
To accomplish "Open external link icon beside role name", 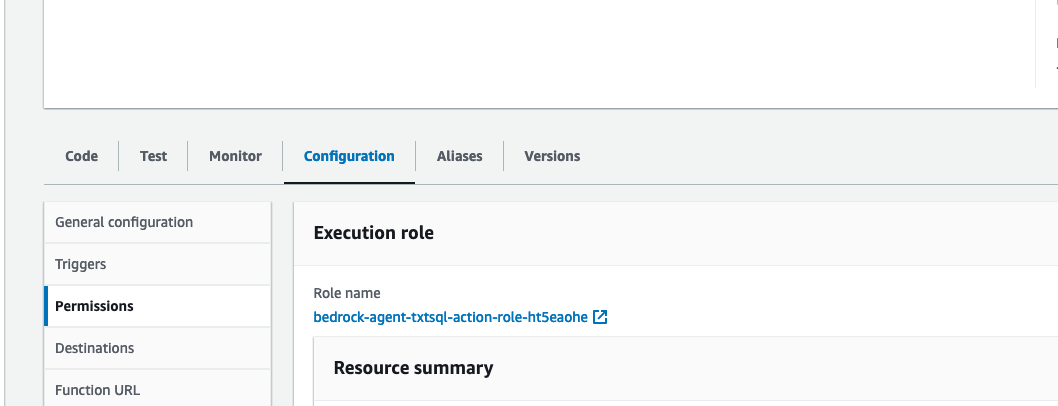I will pos(600,317).
